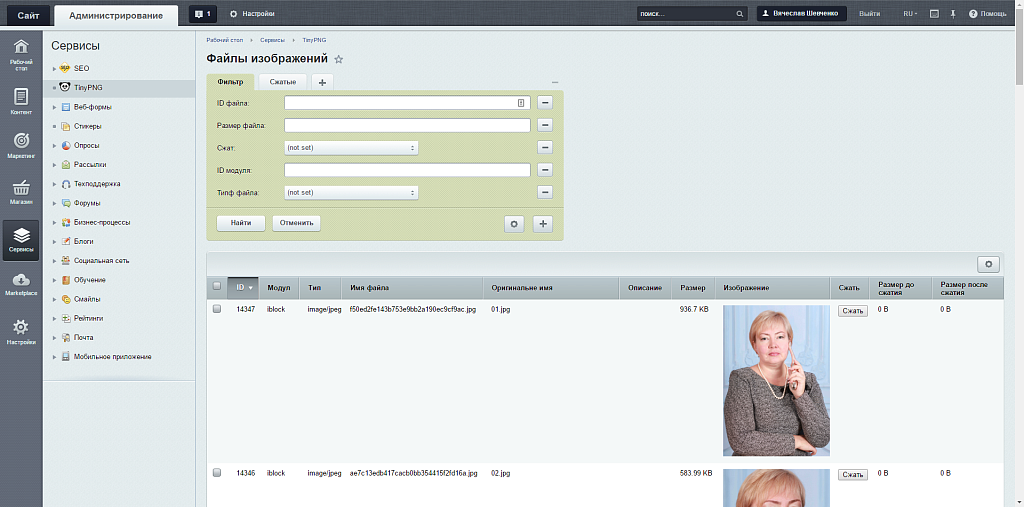Select the Фильтр tab
Image resolution: width=1024 pixels, height=507 pixels.
click(230, 82)
